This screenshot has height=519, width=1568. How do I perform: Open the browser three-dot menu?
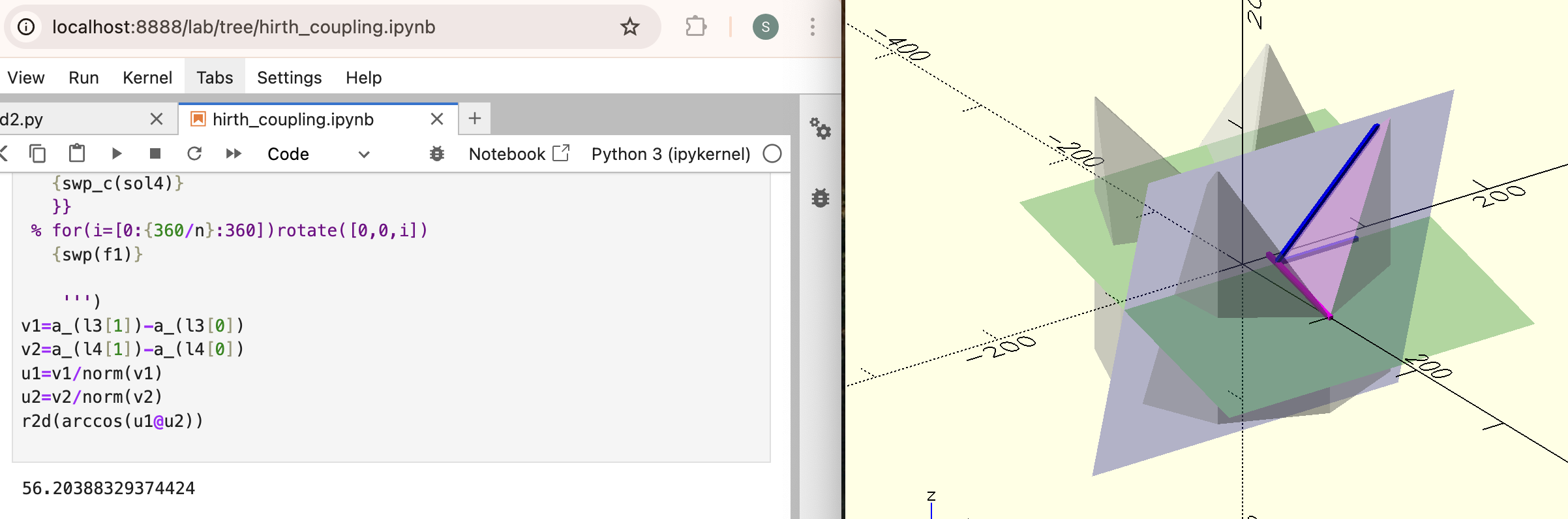pos(812,27)
